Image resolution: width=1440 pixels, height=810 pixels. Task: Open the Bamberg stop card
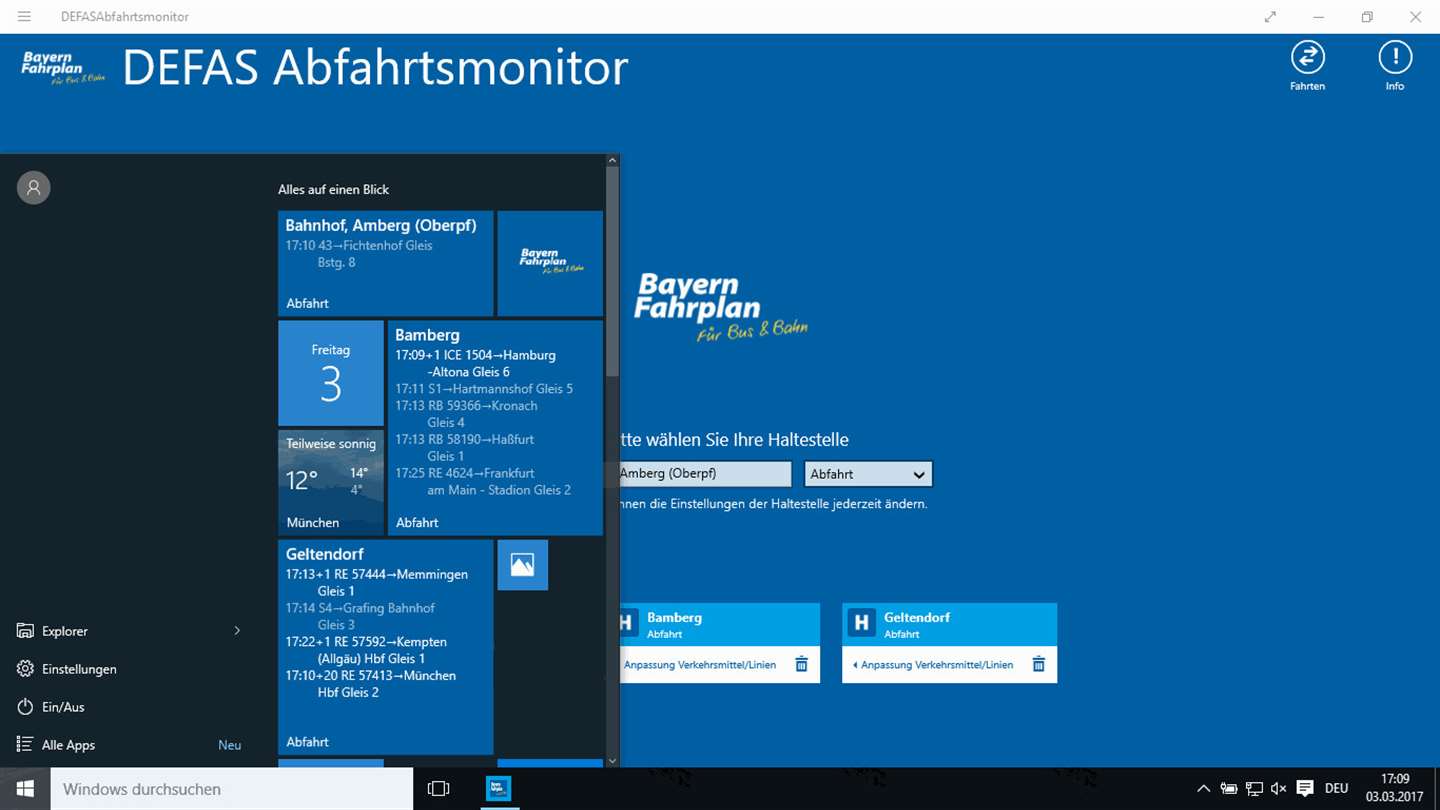719,624
